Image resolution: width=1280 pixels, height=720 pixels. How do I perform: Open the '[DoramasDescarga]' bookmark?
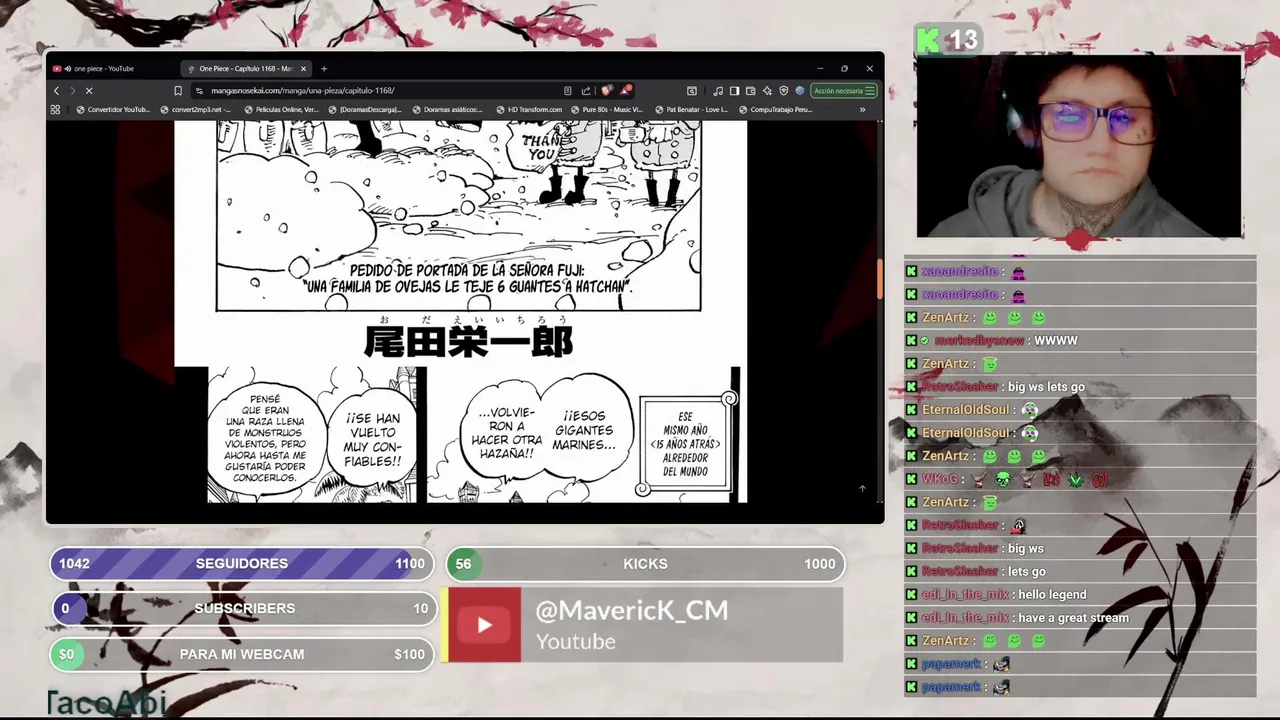coord(365,110)
